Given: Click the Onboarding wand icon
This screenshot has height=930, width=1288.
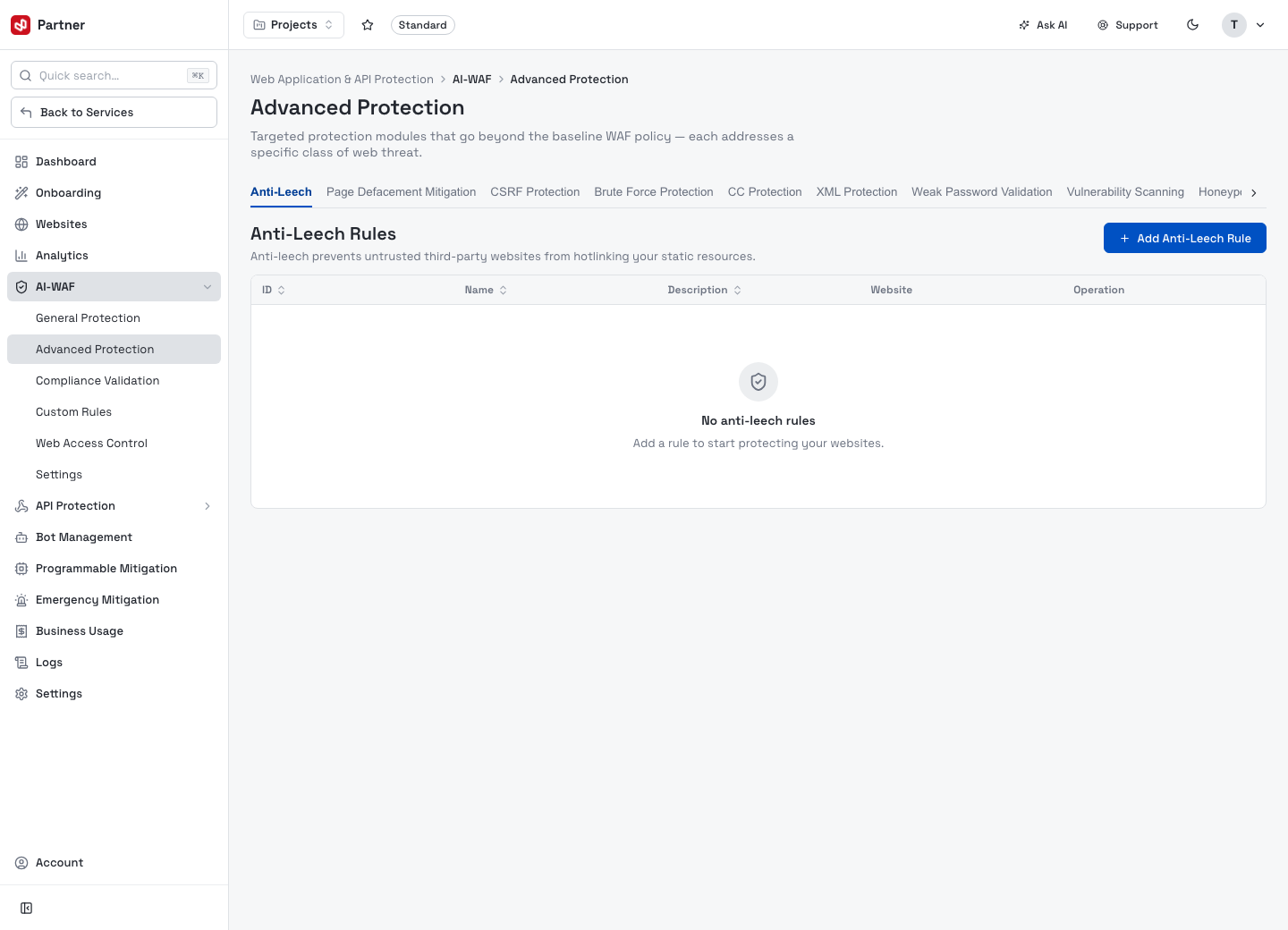Looking at the screenshot, I should (x=21, y=193).
